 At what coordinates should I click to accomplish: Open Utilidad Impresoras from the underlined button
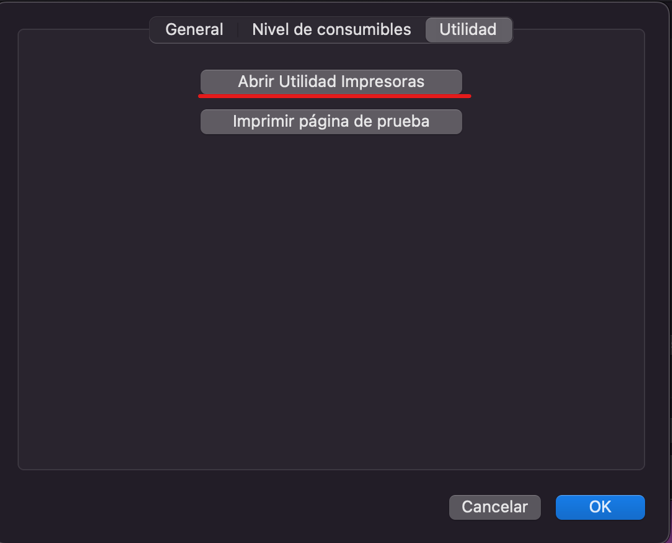331,81
